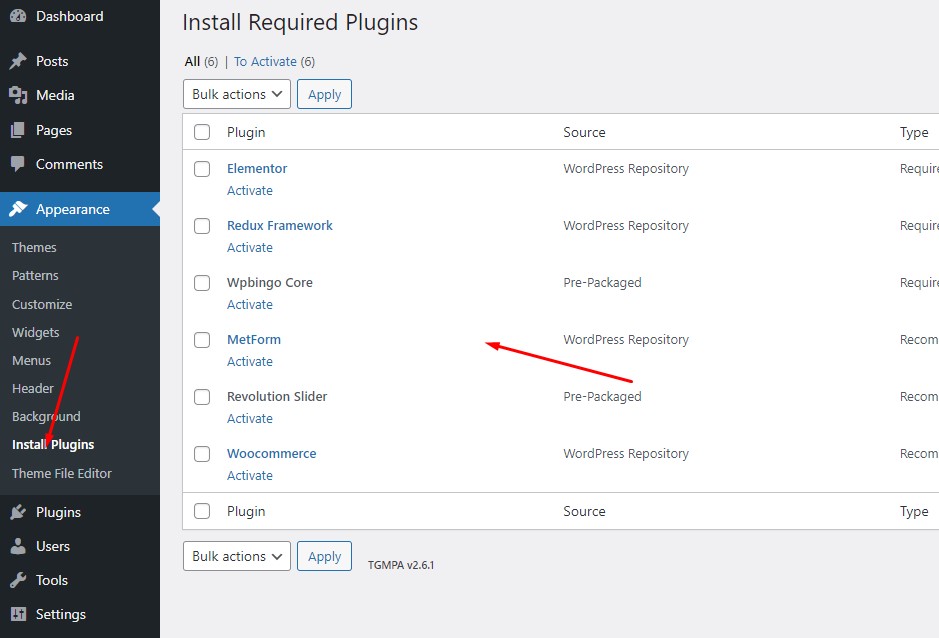Select the Revolution Slider checkbox
The height and width of the screenshot is (638, 939).
coord(202,397)
